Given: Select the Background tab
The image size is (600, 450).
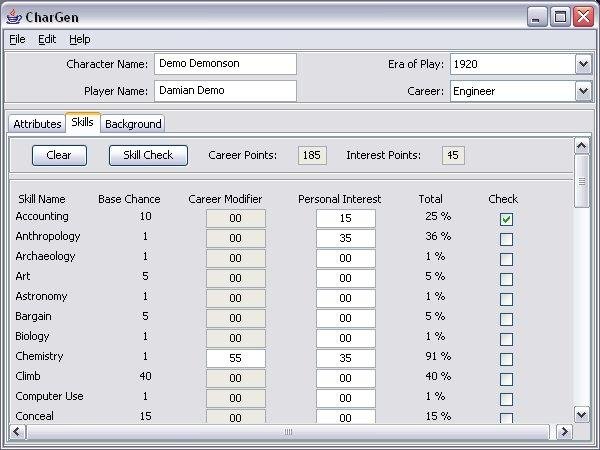Looking at the screenshot, I should [x=133, y=124].
